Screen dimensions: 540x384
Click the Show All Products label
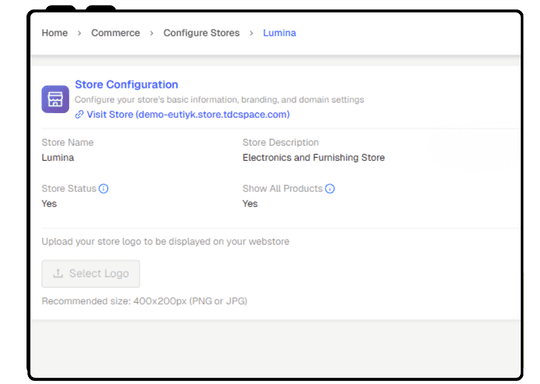(x=282, y=189)
